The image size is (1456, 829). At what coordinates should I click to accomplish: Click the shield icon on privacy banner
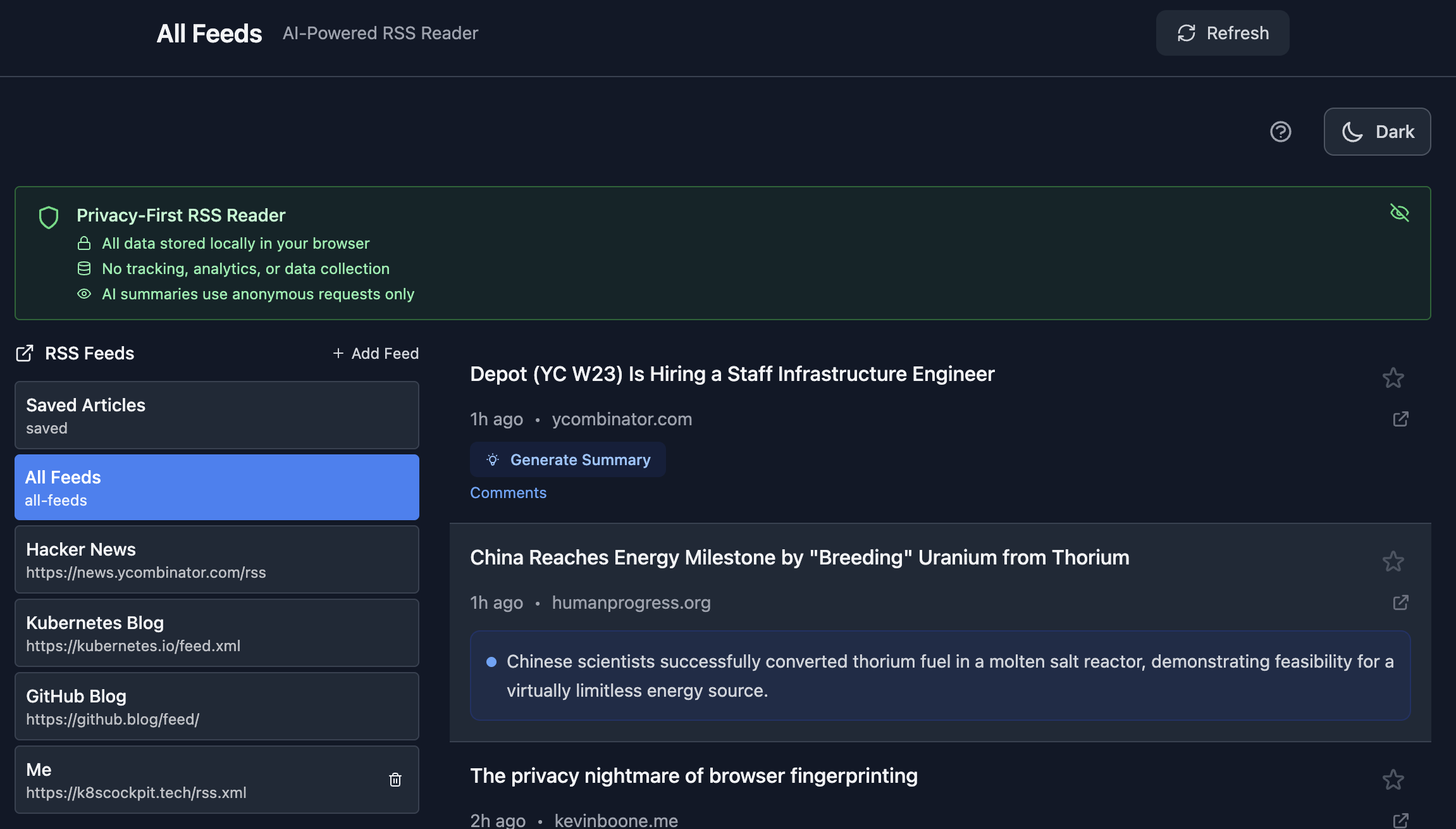pos(49,217)
